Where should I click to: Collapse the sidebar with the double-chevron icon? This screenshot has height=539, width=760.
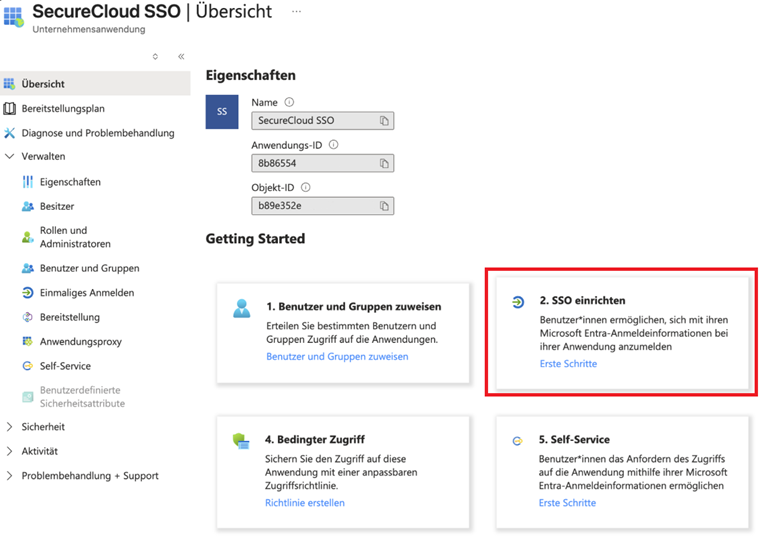point(181,57)
